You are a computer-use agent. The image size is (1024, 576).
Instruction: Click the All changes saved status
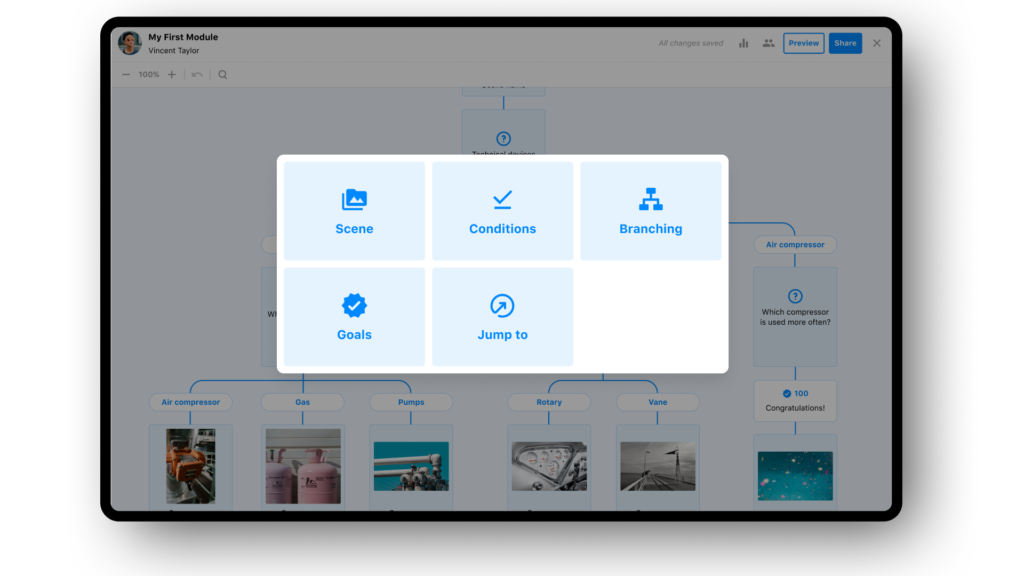(x=690, y=43)
